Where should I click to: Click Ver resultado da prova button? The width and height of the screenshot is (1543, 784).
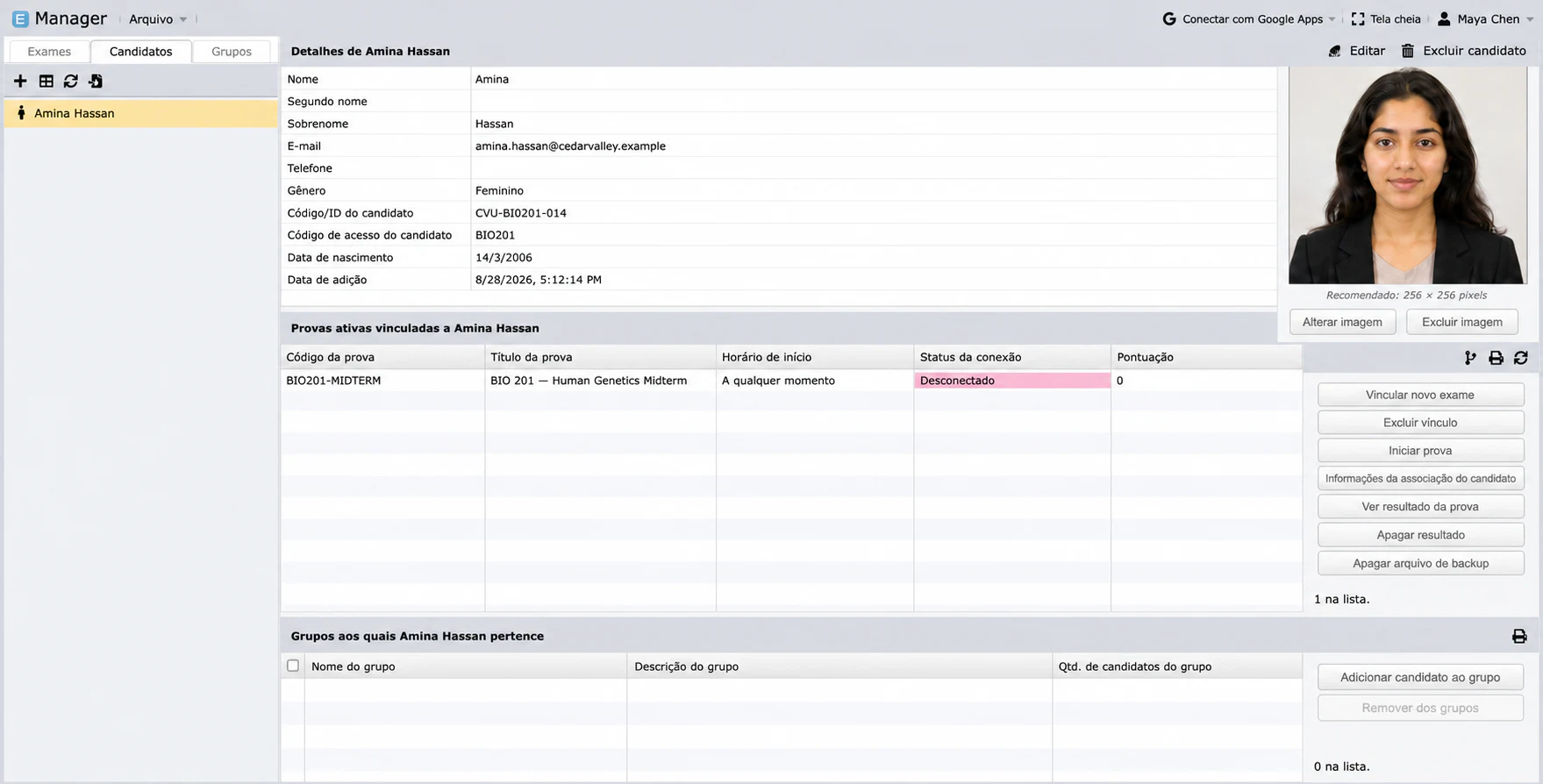pyautogui.click(x=1420, y=507)
